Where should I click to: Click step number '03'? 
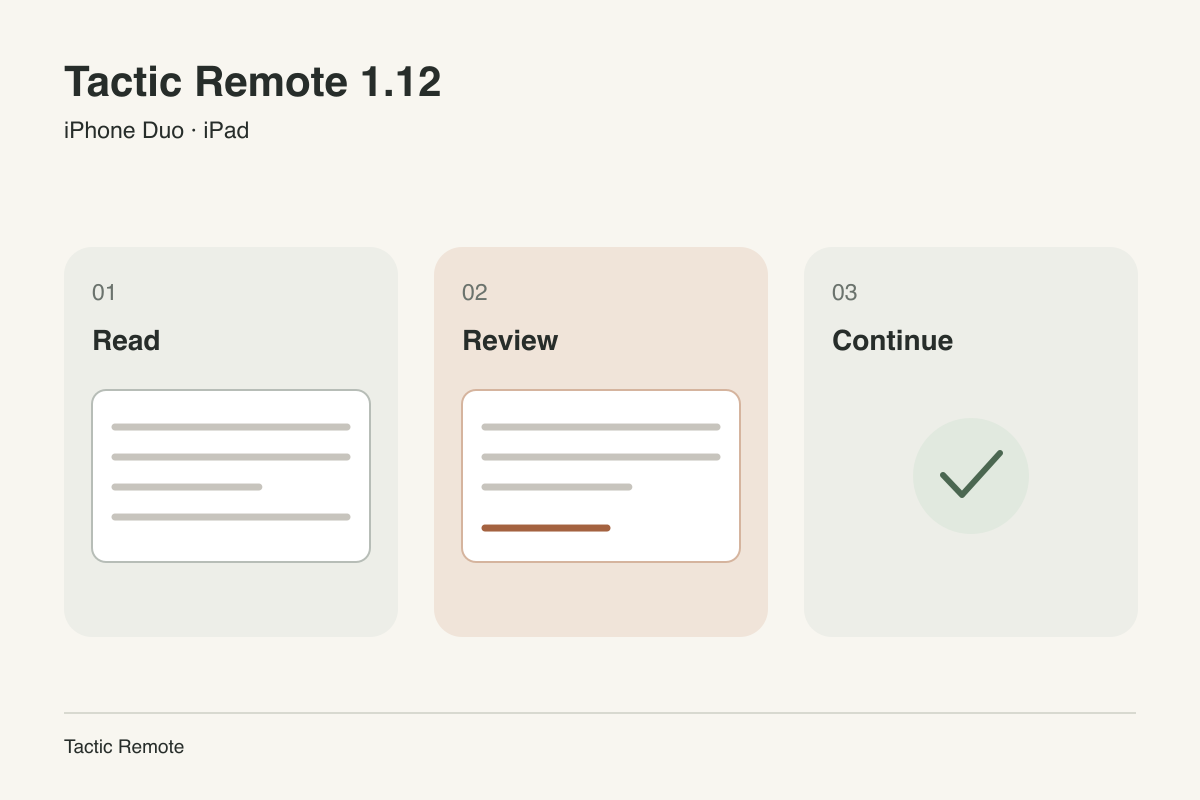(x=844, y=292)
